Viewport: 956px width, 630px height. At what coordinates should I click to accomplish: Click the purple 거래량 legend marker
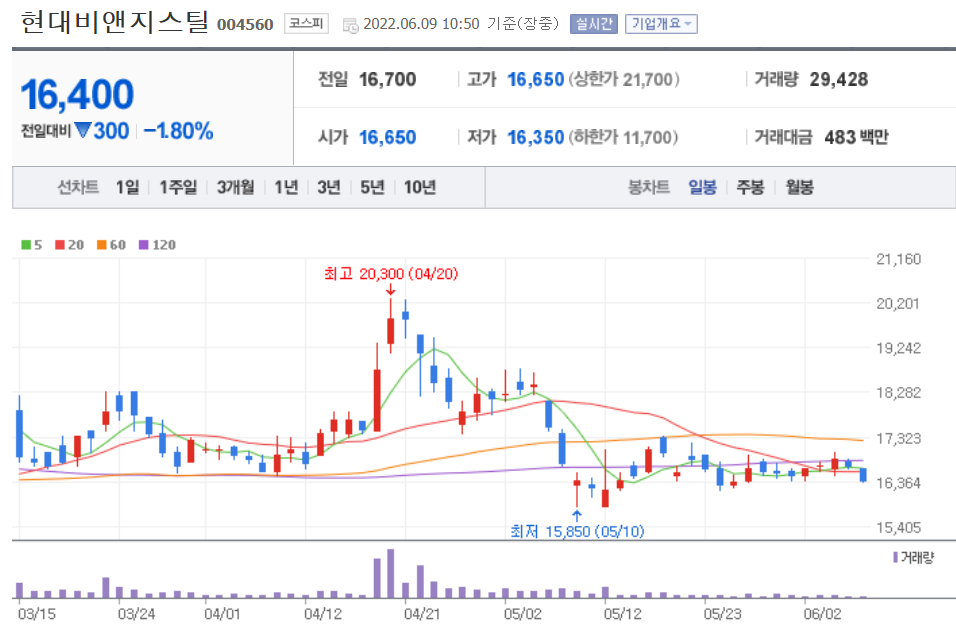[895, 557]
